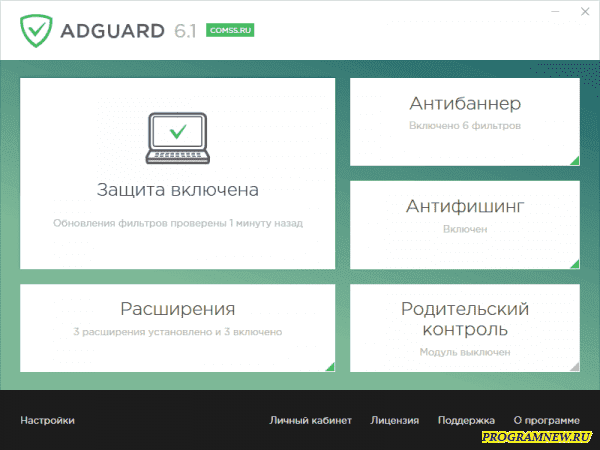Viewport: 600px width, 450px height.
Task: Click the laptop protection status icon
Action: [x=178, y=138]
